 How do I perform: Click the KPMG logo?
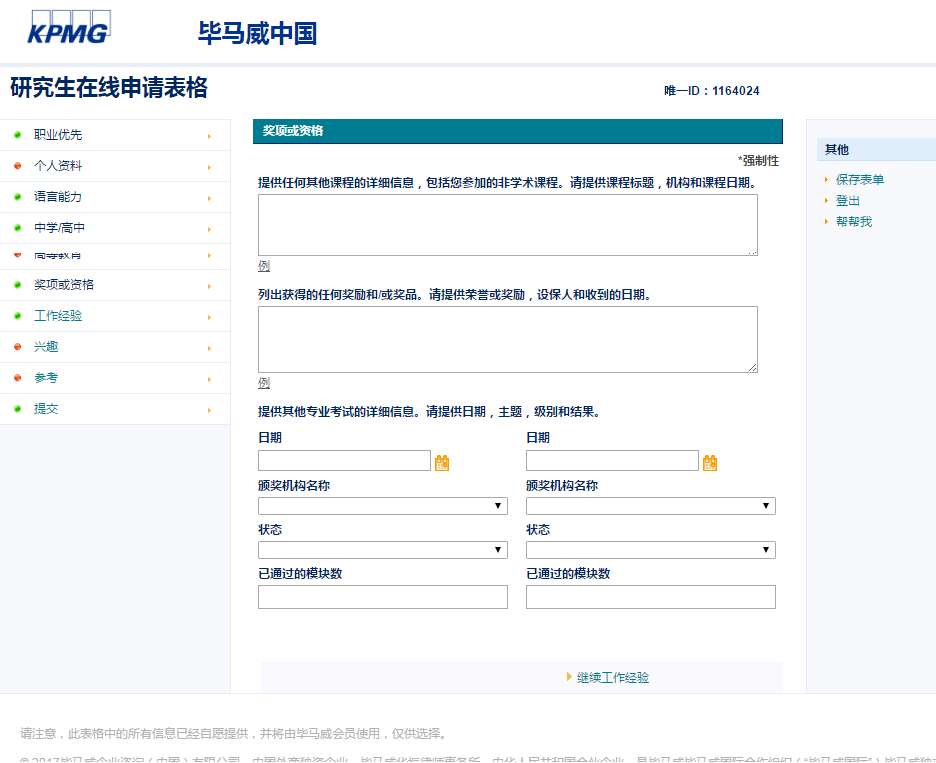(69, 27)
